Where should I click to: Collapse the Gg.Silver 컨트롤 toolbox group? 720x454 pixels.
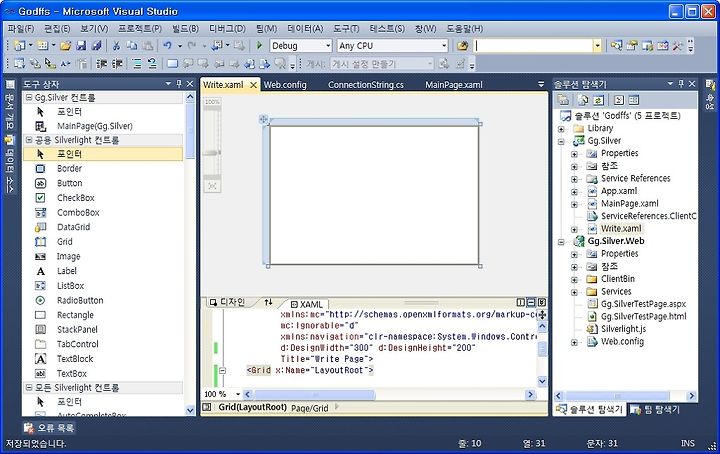tap(29, 97)
